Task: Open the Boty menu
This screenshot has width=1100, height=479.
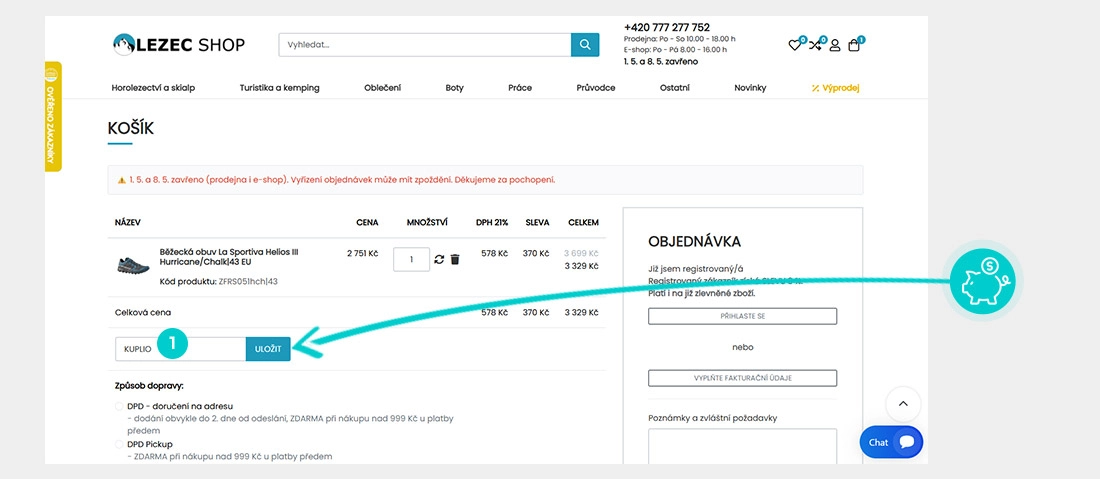Action: [455, 88]
